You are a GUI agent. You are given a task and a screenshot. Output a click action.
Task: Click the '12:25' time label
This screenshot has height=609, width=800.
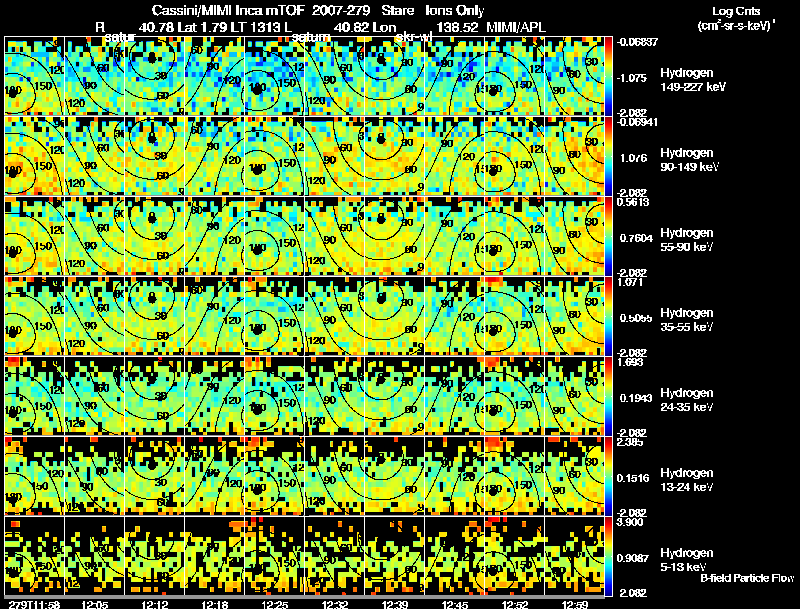tap(275, 604)
